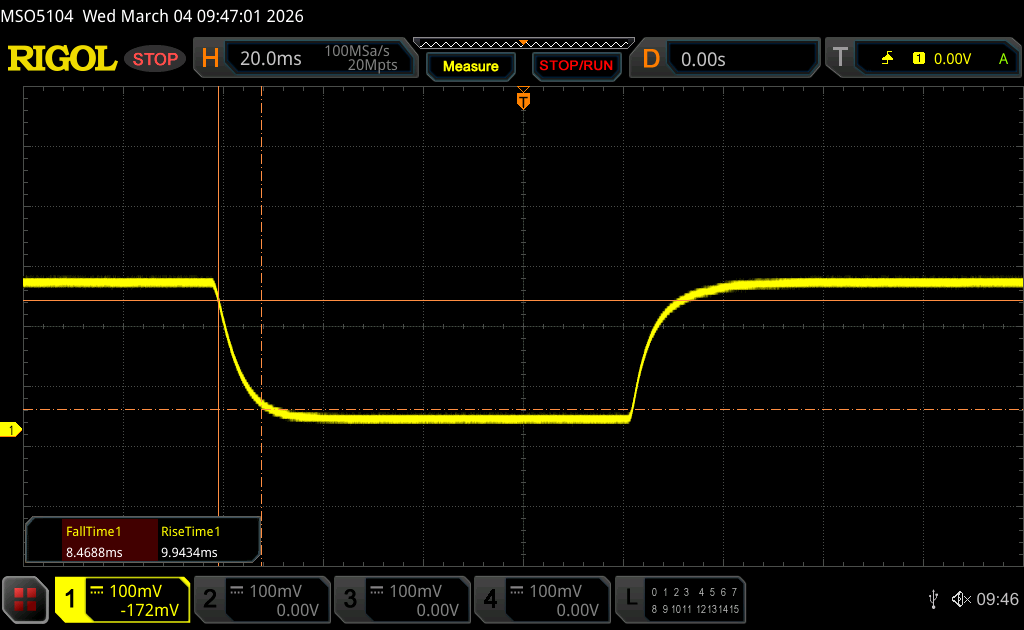Turn on channel 4

tap(540, 599)
